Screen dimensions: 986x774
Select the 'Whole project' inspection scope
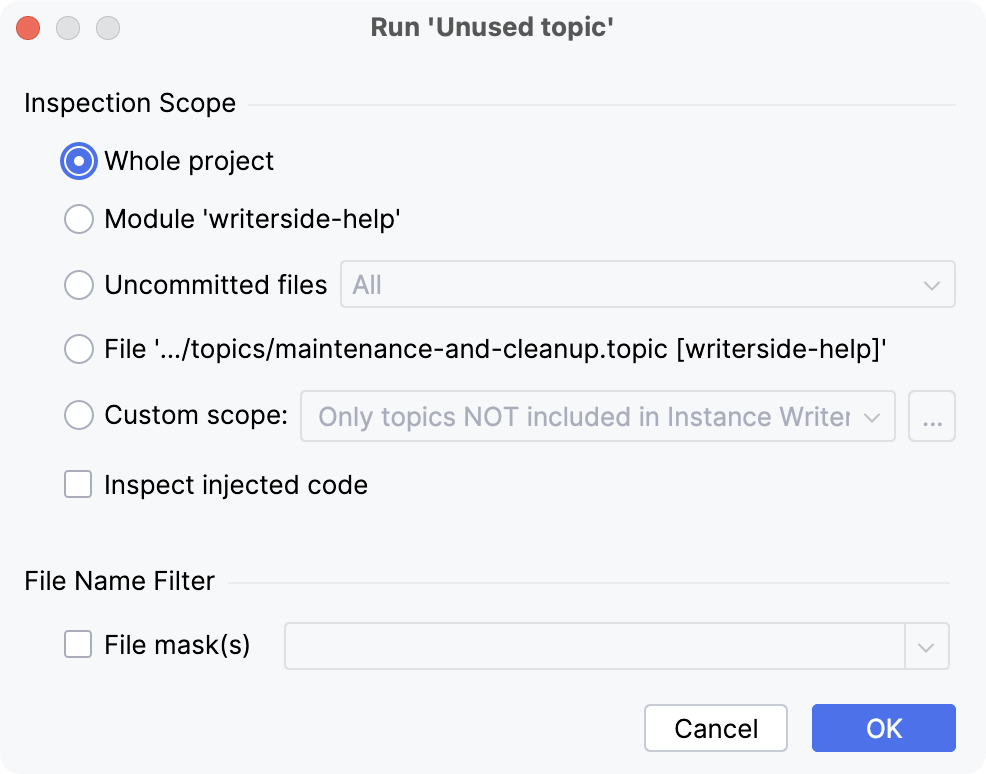78,161
